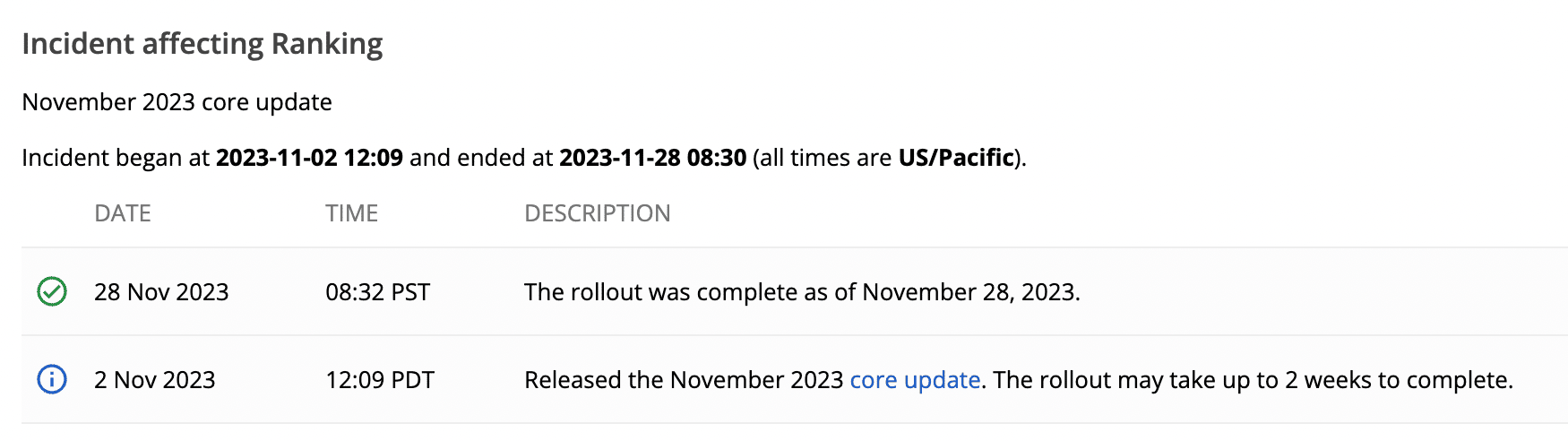Select the TIME column header
This screenshot has width=1568, height=441.
pyautogui.click(x=351, y=213)
